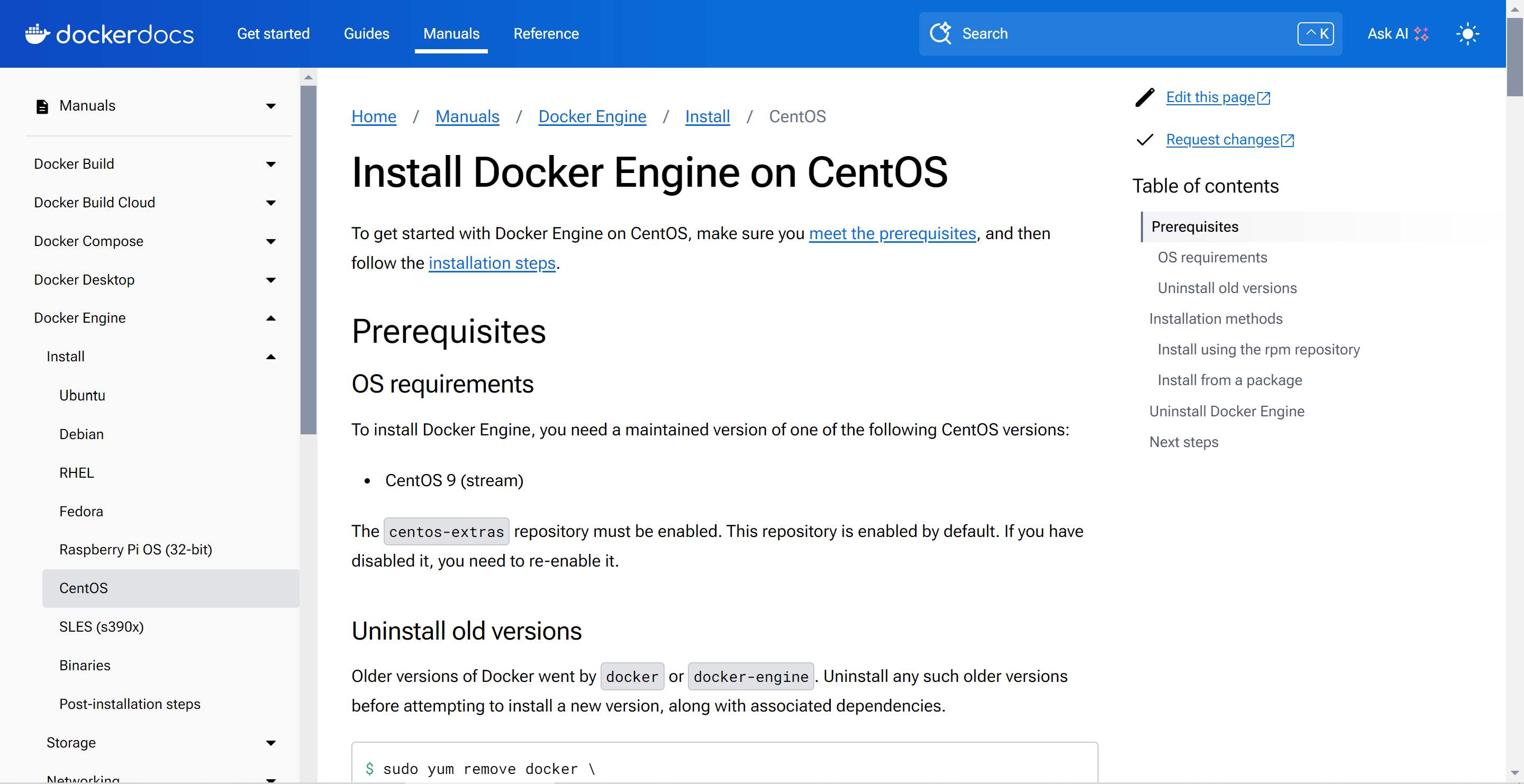Jump to Install from a package
This screenshot has width=1524, height=784.
click(x=1229, y=381)
